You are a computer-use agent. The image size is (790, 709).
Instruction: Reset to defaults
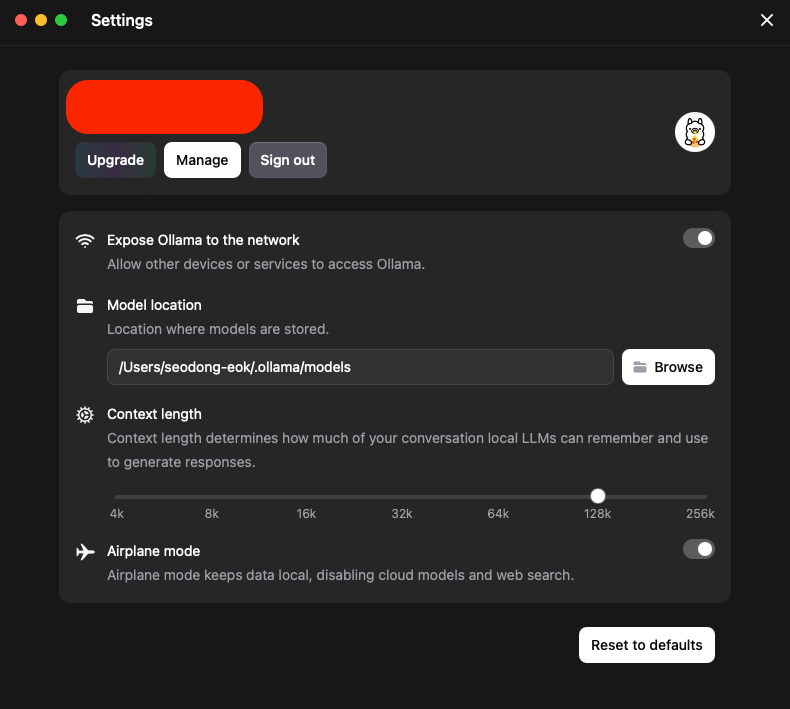(646, 645)
